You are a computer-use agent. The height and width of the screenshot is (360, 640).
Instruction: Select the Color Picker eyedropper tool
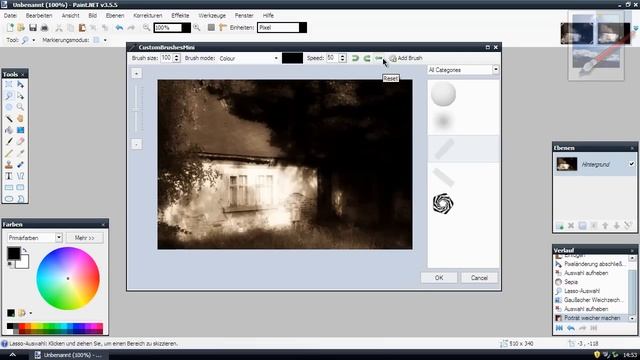pyautogui.click(x=20, y=153)
